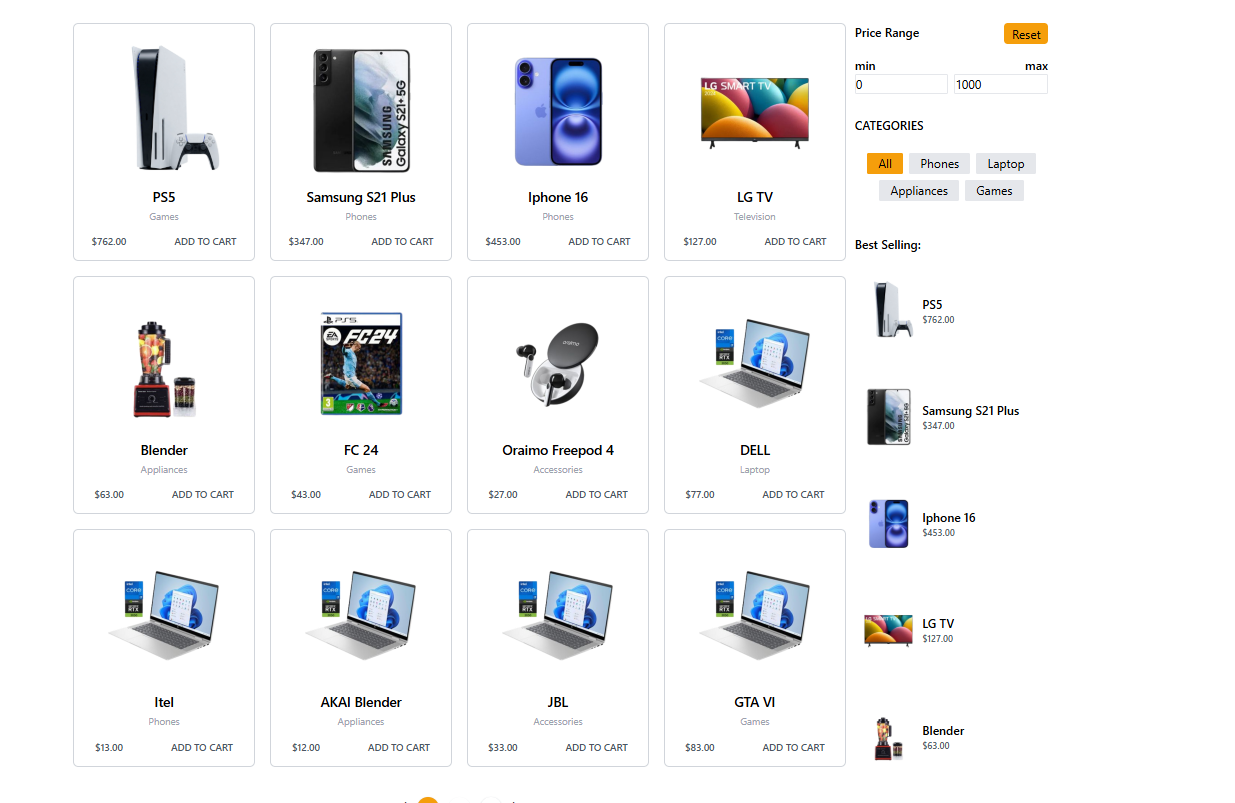
Task: Focus the maximum price input field
Action: pos(1000,85)
